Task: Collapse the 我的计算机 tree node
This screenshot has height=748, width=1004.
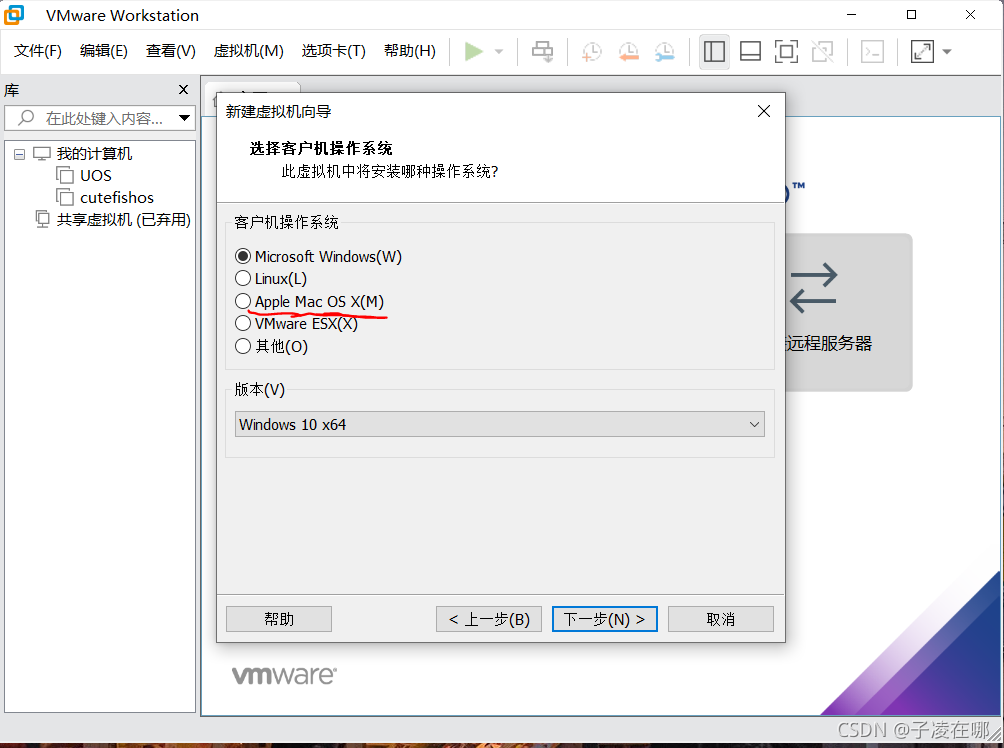Action: [x=19, y=154]
